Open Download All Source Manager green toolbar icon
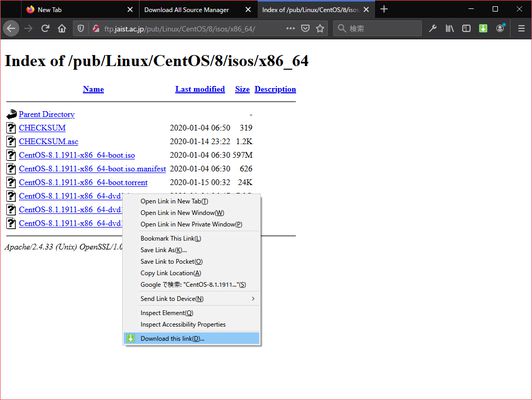The width and height of the screenshot is (532, 400). (483, 28)
